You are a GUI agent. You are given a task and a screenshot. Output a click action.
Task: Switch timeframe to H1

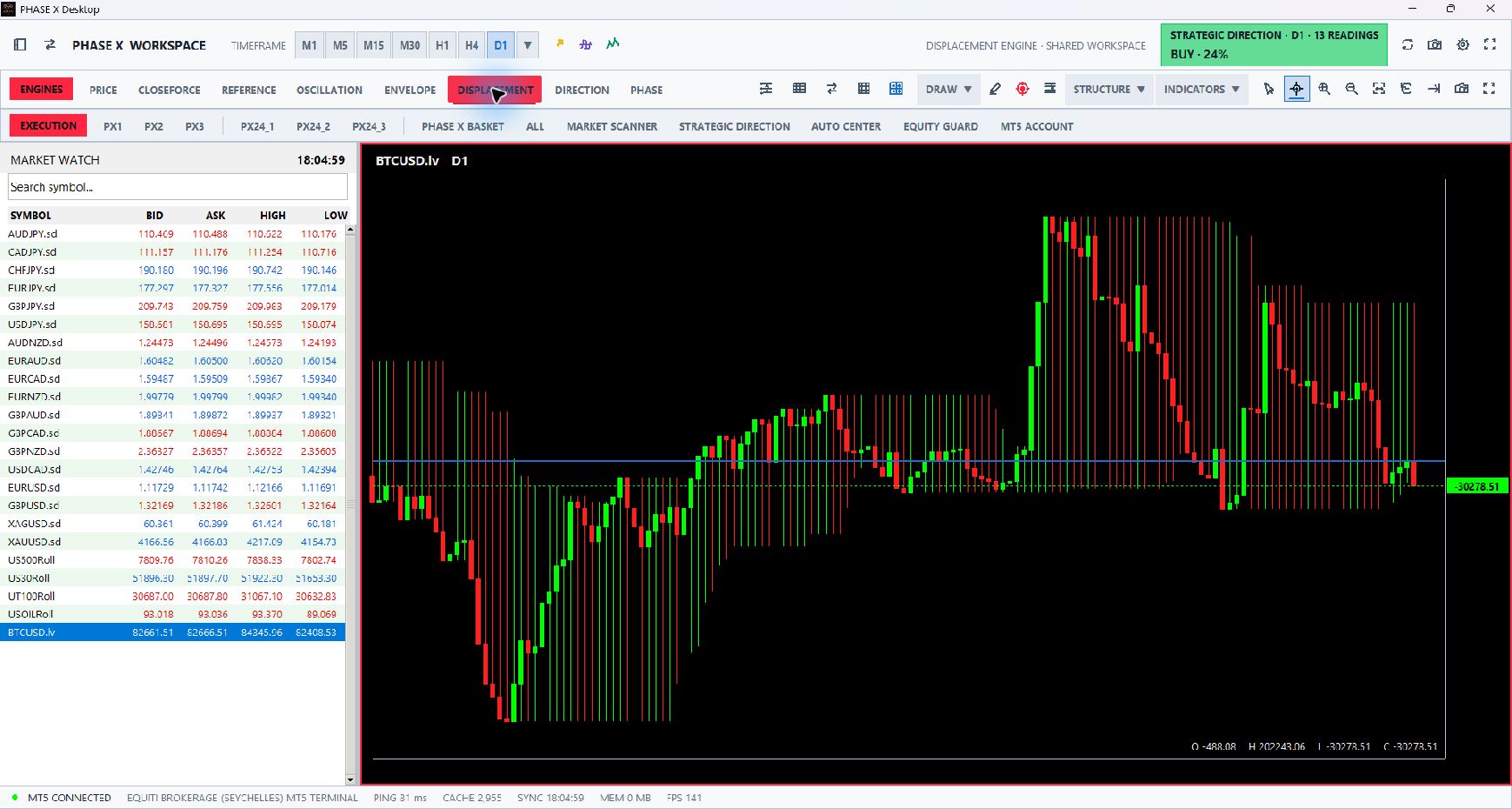pos(443,45)
